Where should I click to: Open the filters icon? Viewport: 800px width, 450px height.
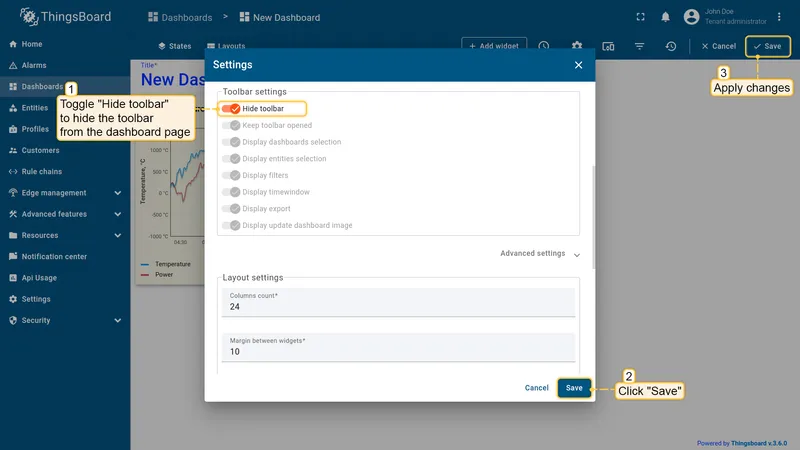coord(639,46)
